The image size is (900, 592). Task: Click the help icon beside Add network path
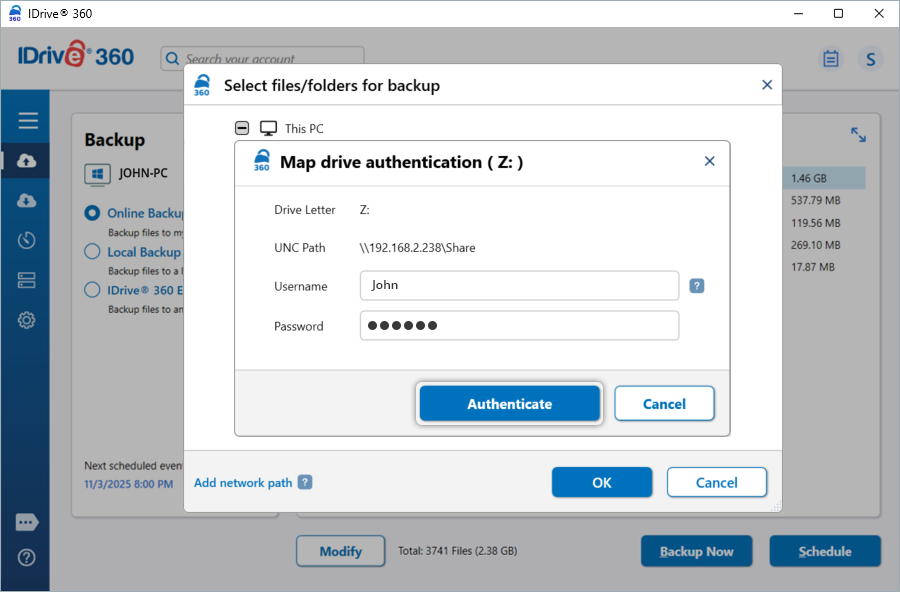tap(305, 482)
